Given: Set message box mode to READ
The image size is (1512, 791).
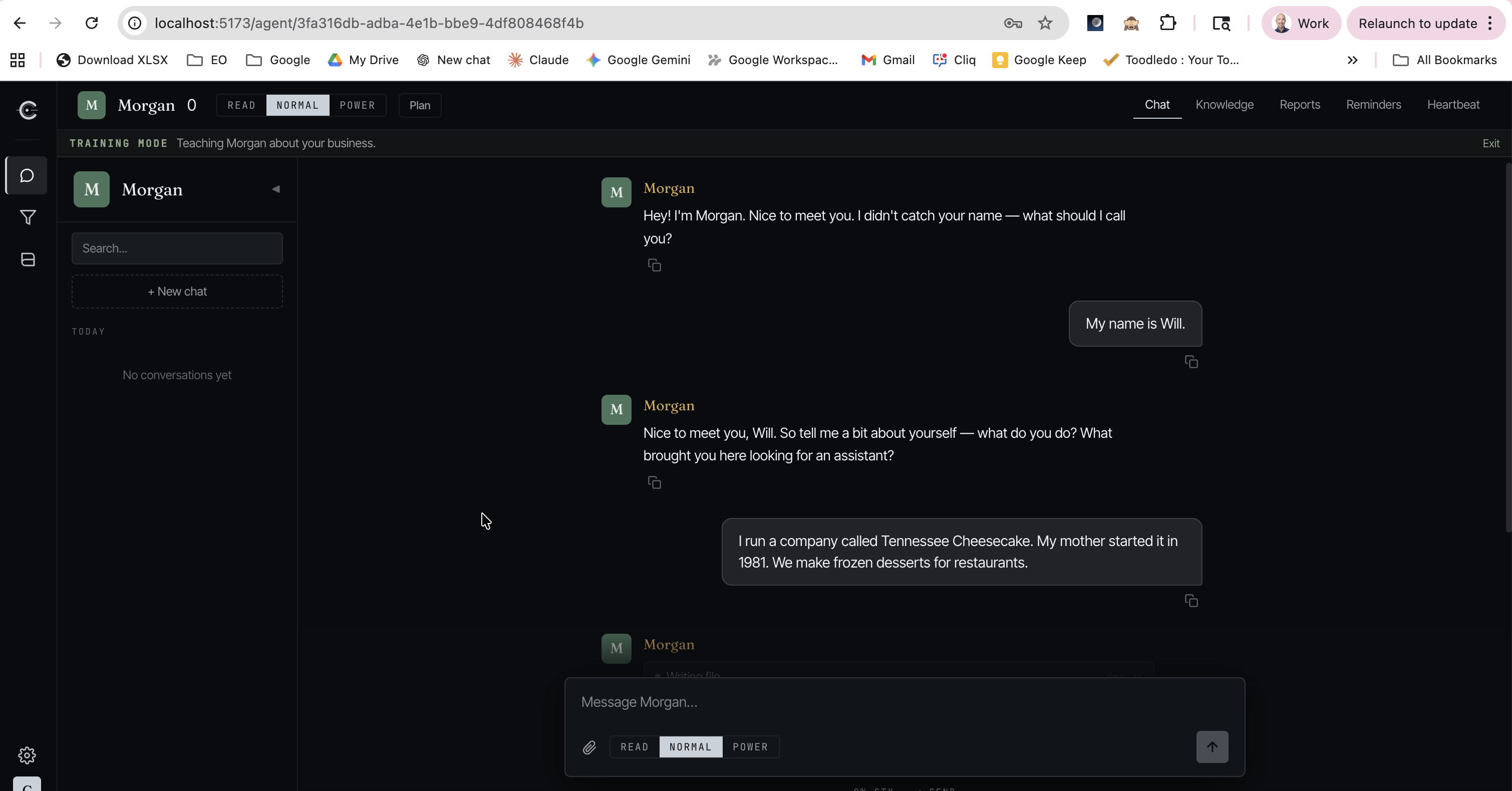Looking at the screenshot, I should point(635,747).
